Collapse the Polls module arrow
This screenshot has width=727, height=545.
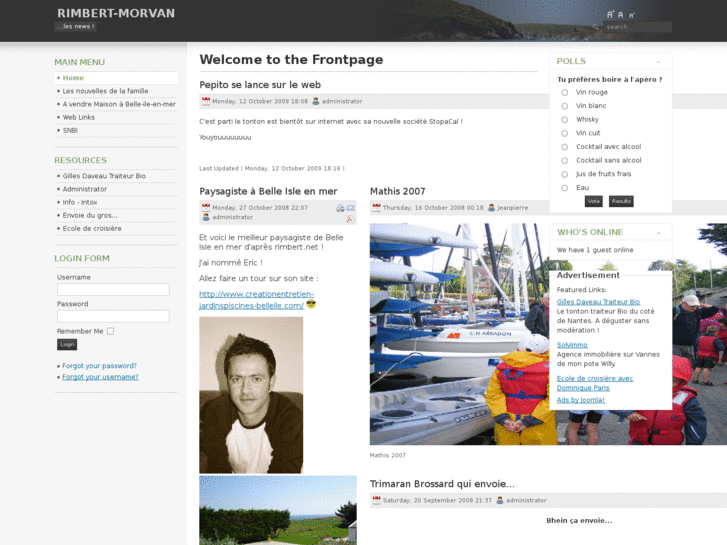(658, 62)
